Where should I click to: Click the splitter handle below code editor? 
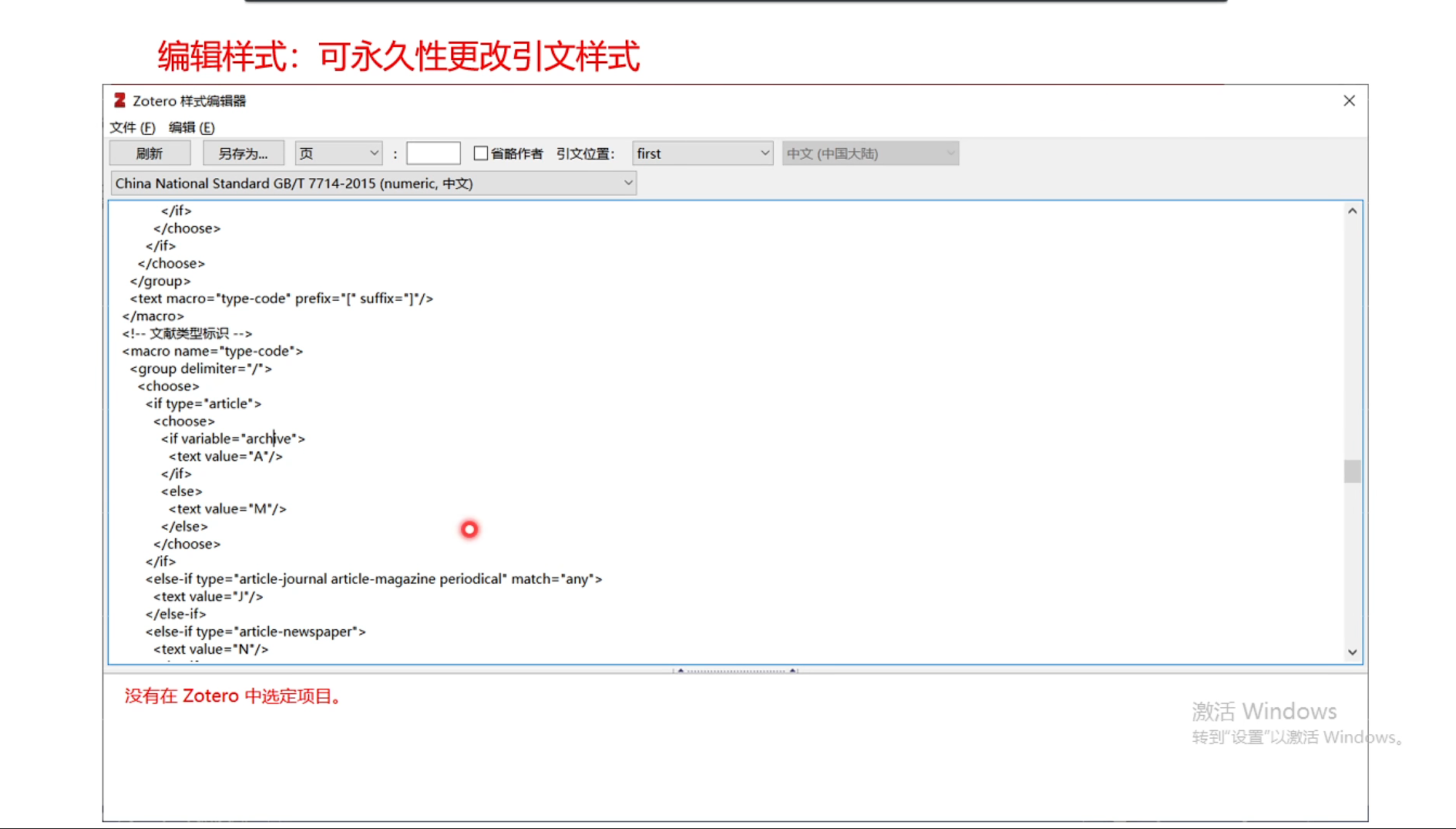[735, 670]
